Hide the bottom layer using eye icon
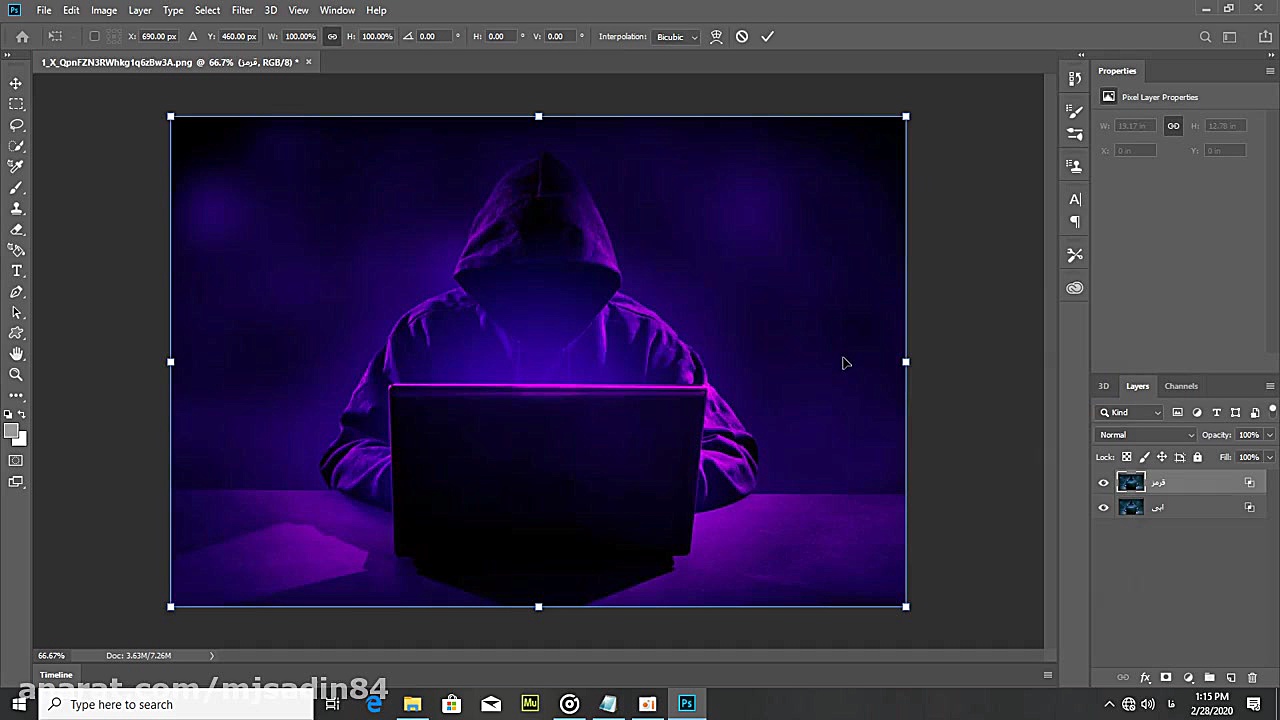The image size is (1280, 720). coord(1104,508)
